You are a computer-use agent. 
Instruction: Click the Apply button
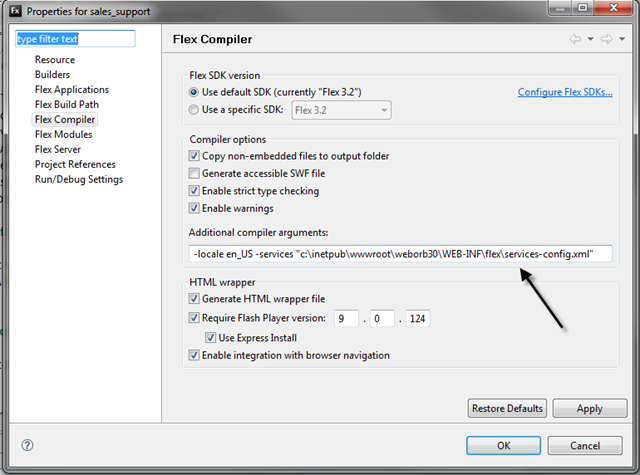[590, 408]
